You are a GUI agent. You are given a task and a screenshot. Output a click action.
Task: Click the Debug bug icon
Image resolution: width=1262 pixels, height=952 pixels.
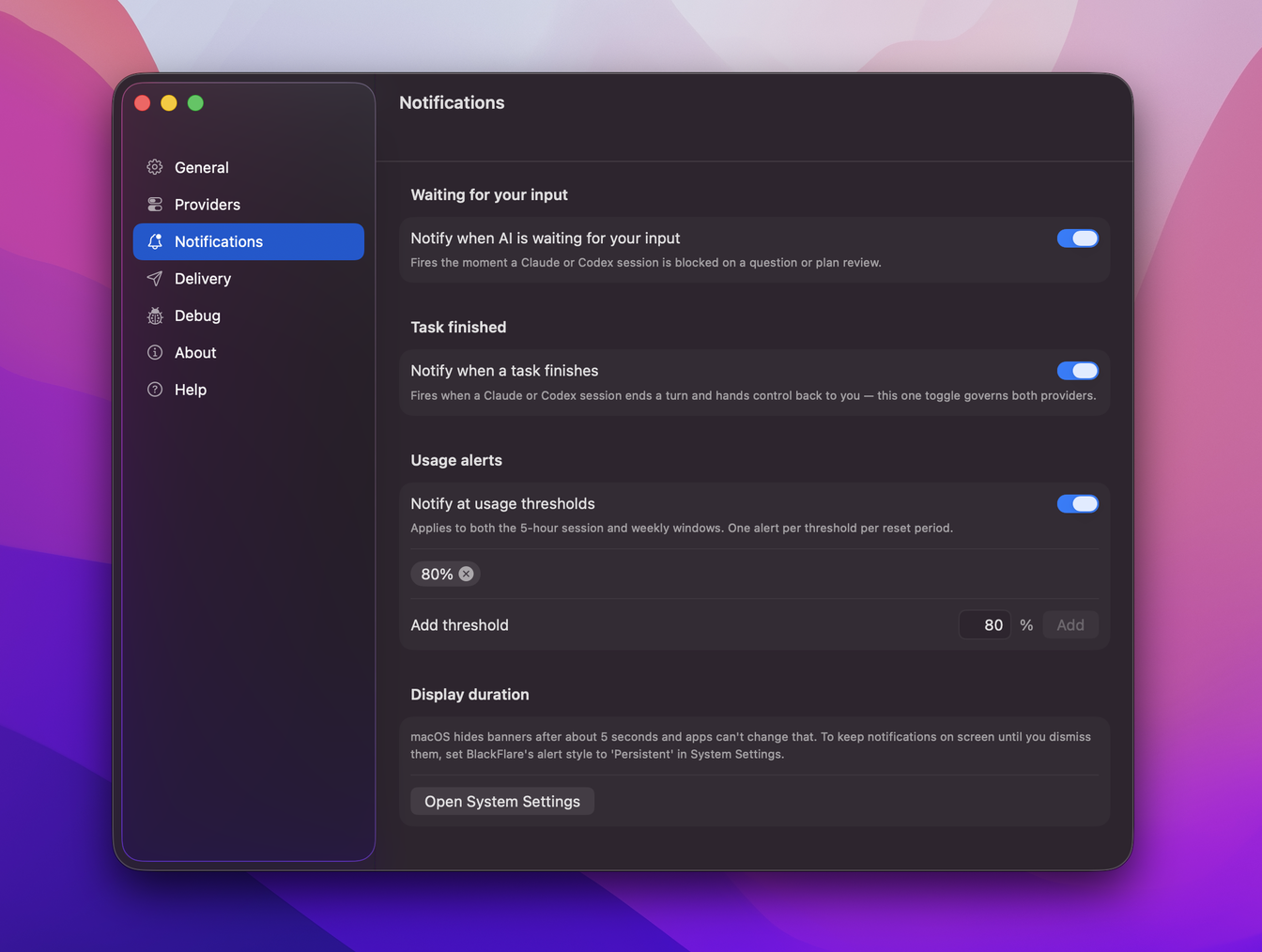pos(155,315)
